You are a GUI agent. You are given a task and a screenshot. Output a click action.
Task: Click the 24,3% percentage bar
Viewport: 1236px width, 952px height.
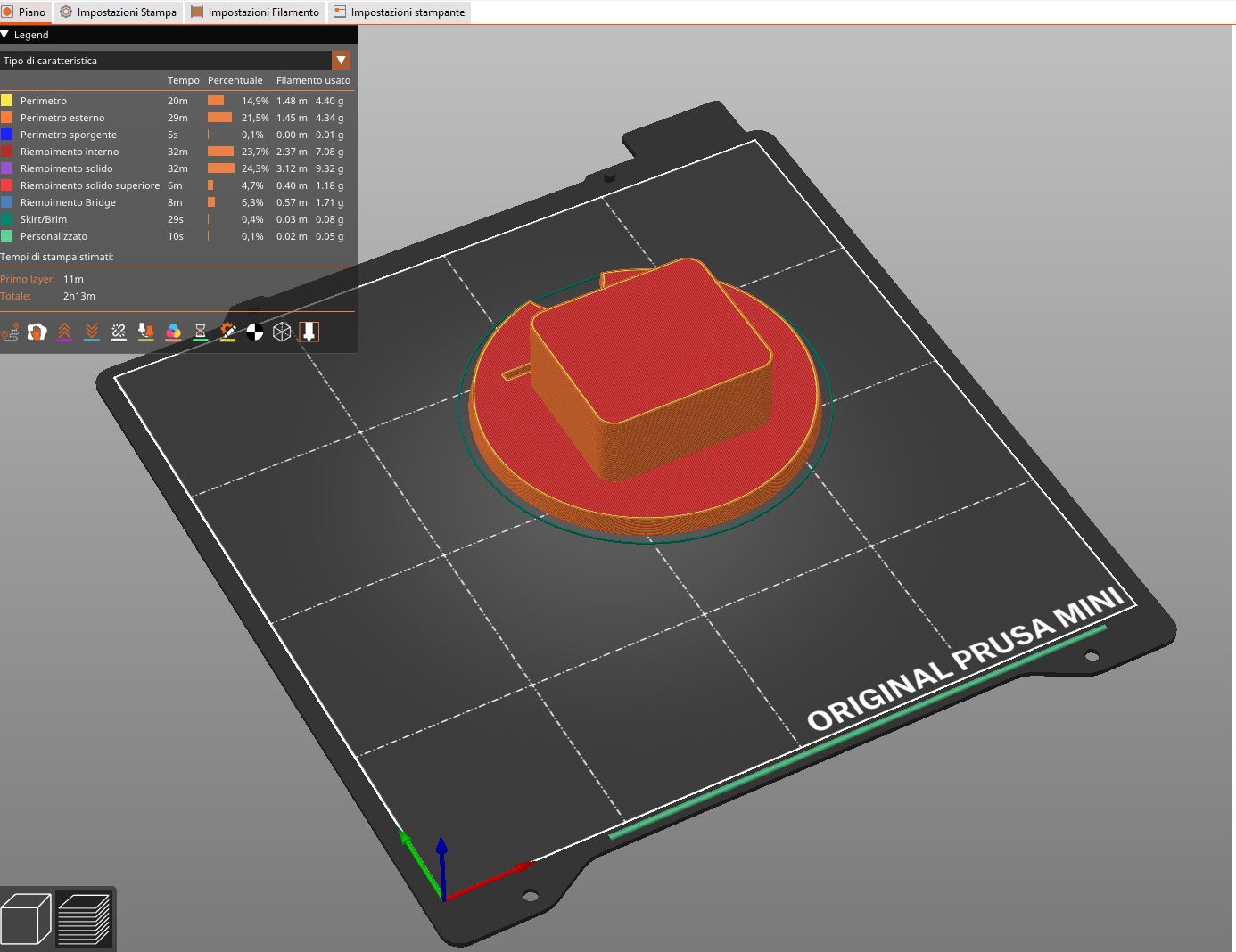pos(221,168)
